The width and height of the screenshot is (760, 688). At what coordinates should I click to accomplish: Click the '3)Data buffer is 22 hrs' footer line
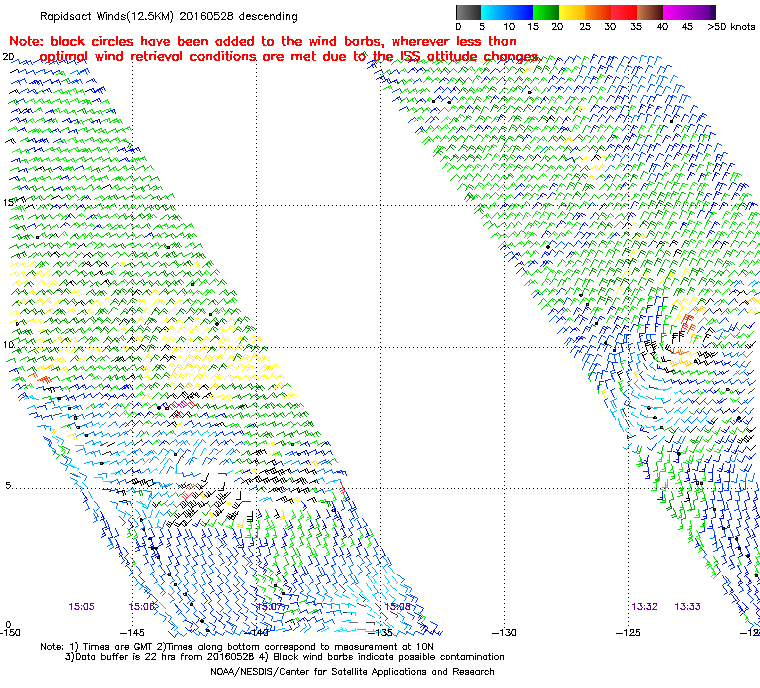click(x=285, y=657)
